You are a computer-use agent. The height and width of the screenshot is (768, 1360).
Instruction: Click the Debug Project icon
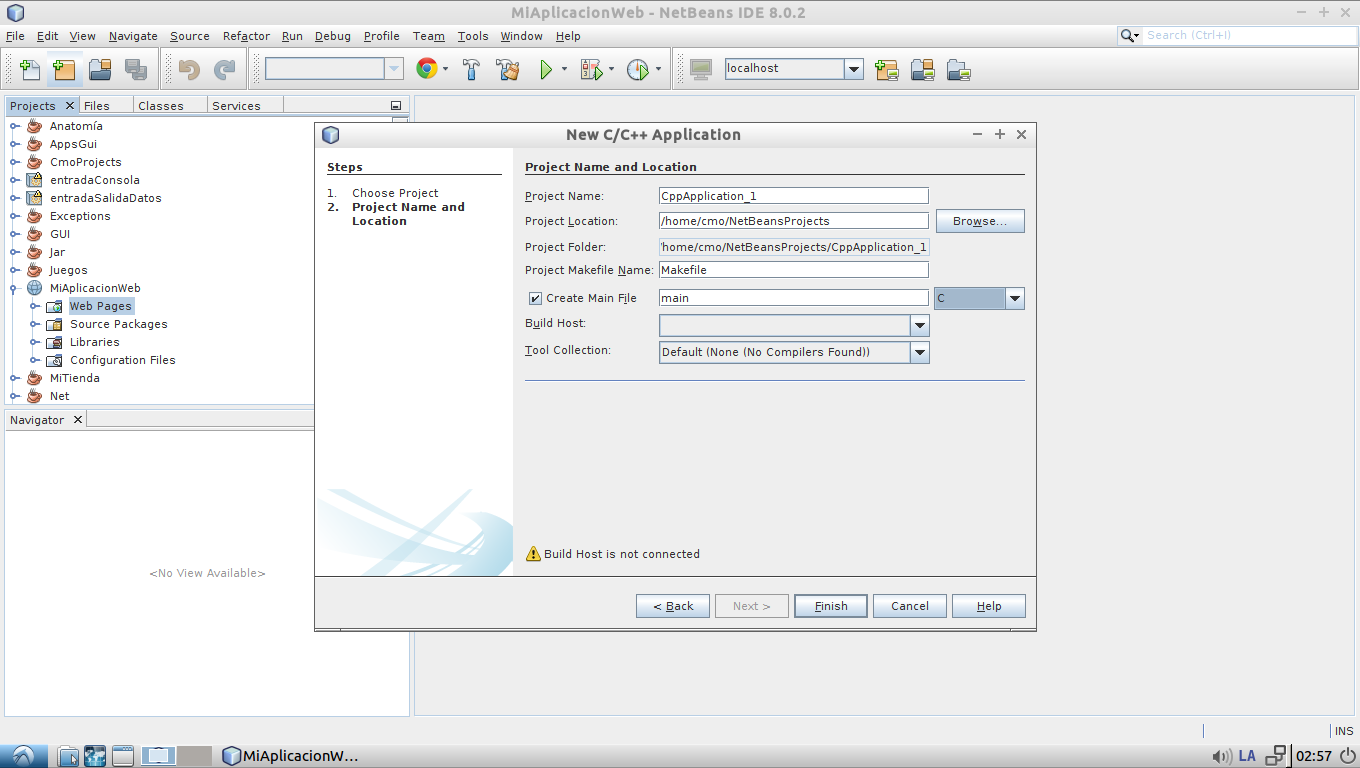point(592,69)
